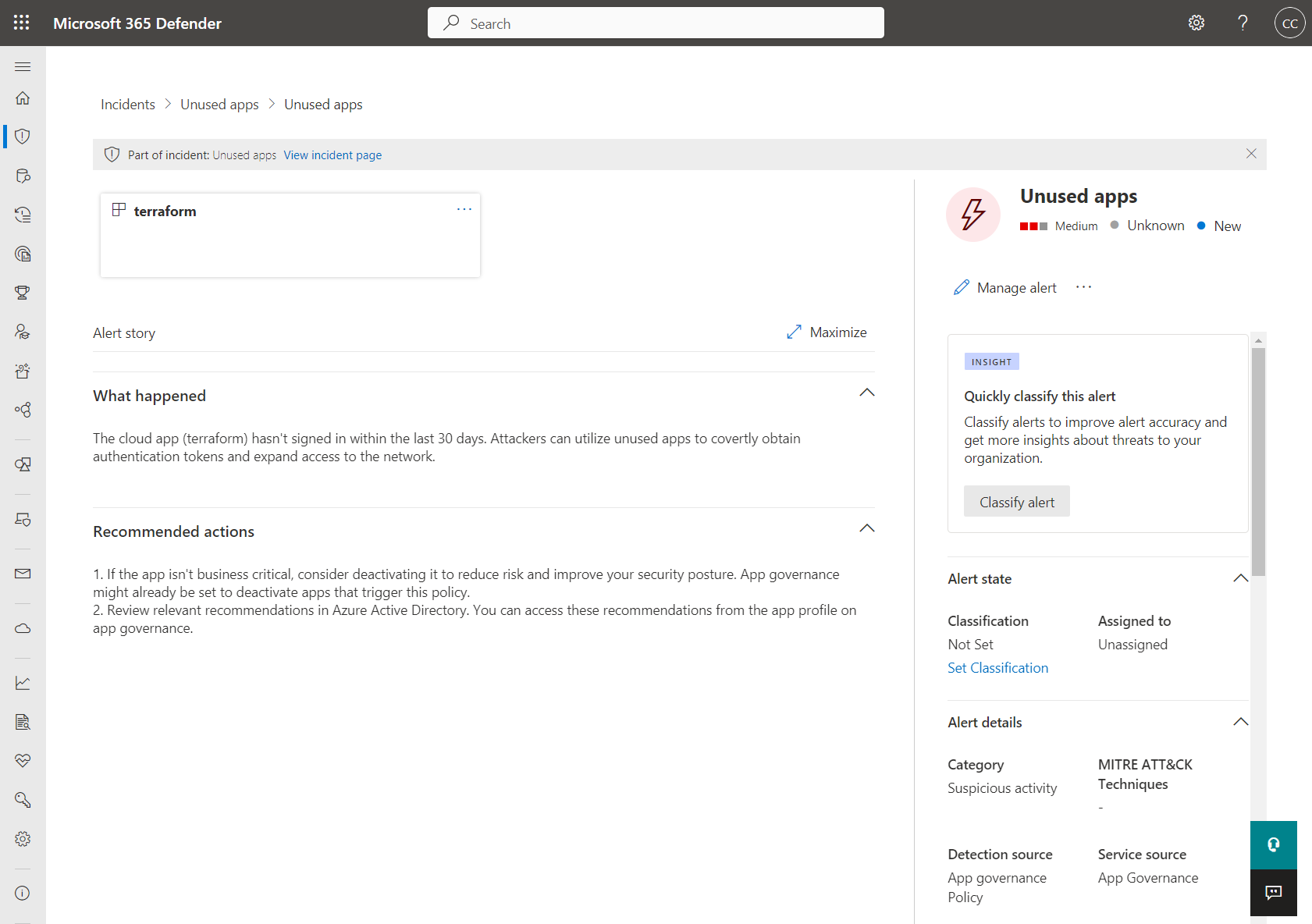This screenshot has width=1312, height=924.
Task: Open Actions & submissions history icon
Action: pos(23,215)
